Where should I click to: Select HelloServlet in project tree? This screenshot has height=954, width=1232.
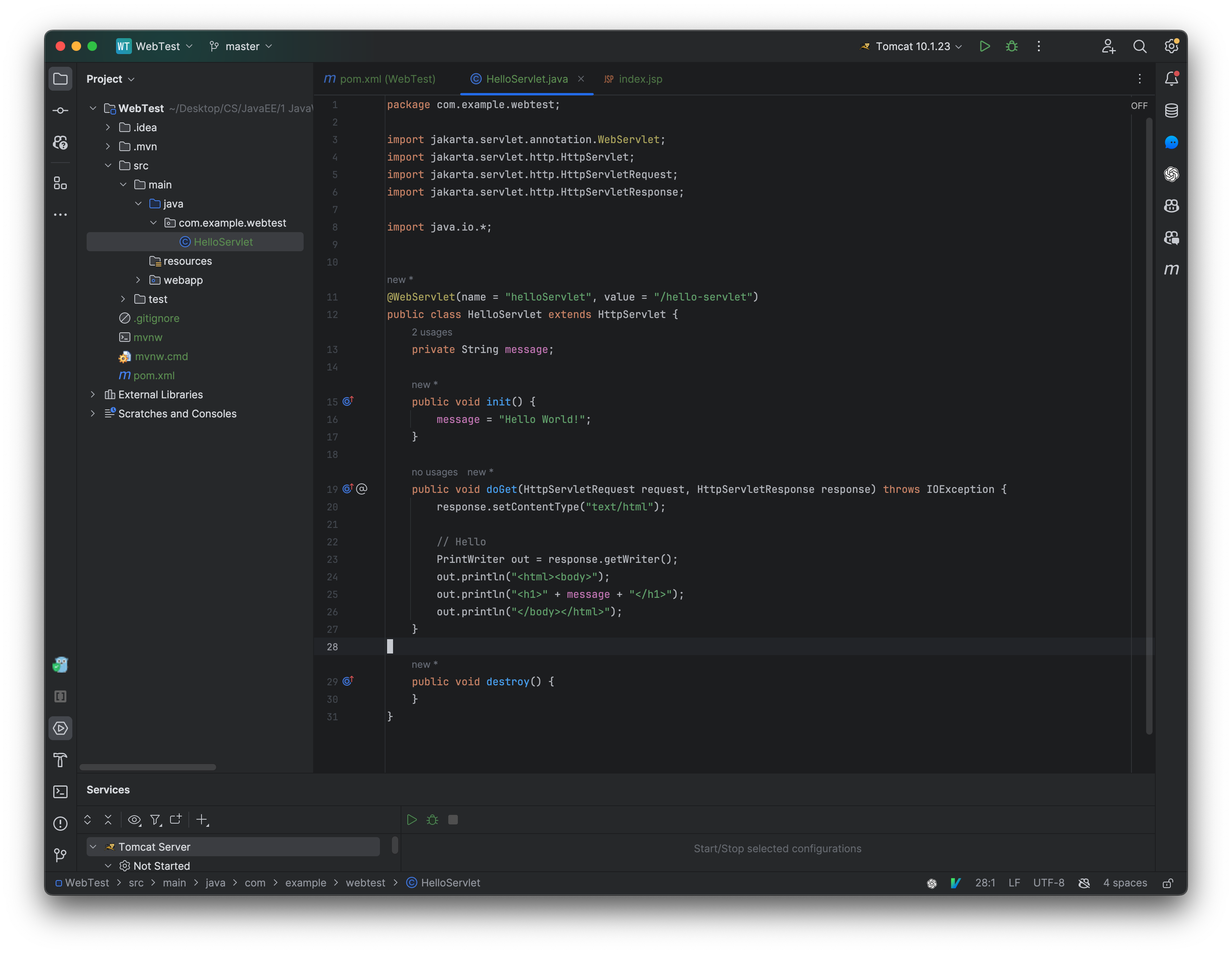pyautogui.click(x=195, y=242)
